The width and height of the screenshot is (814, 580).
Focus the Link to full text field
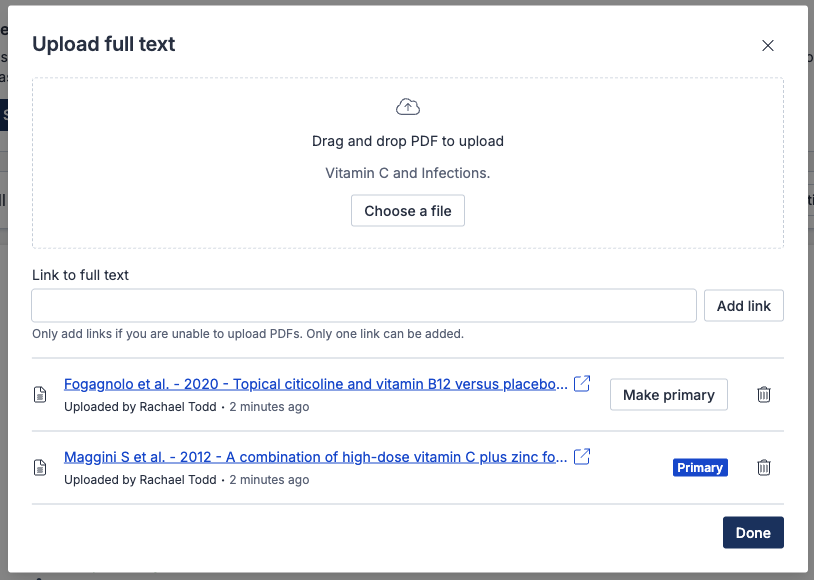coord(364,306)
